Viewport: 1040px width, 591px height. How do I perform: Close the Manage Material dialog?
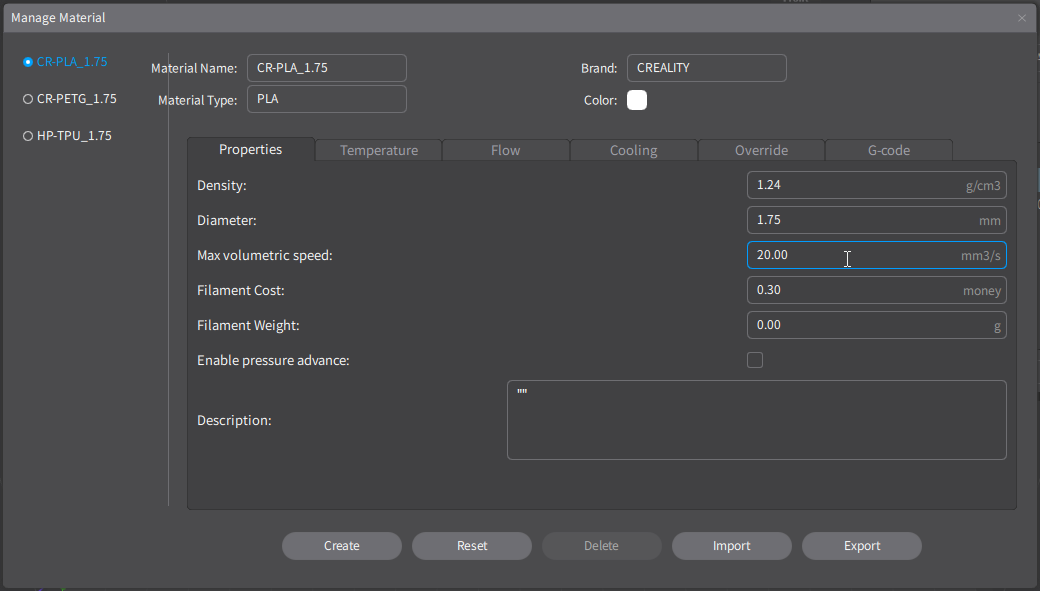(x=1021, y=18)
